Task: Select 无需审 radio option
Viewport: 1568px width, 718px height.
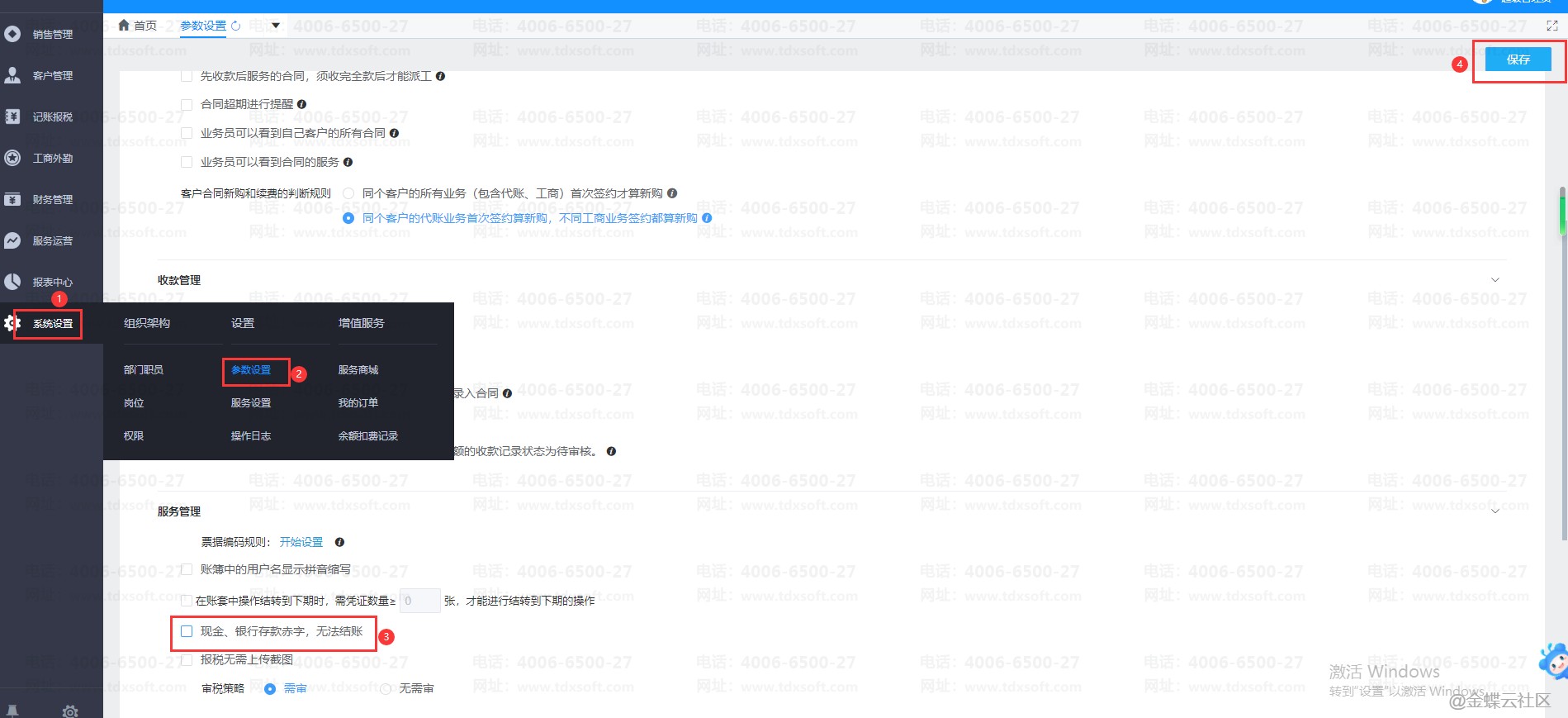Action: (x=386, y=688)
